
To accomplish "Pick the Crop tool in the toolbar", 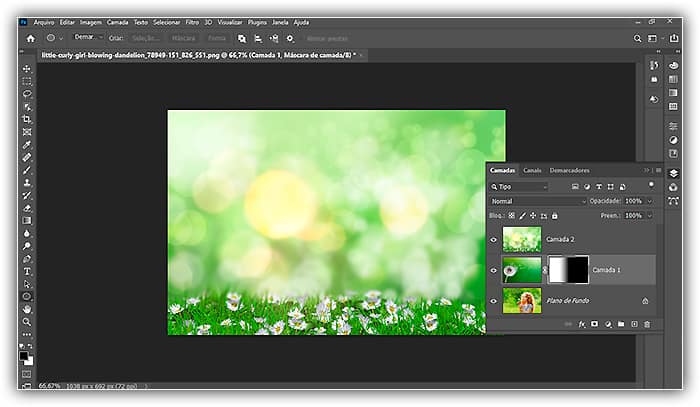I will click(x=27, y=119).
